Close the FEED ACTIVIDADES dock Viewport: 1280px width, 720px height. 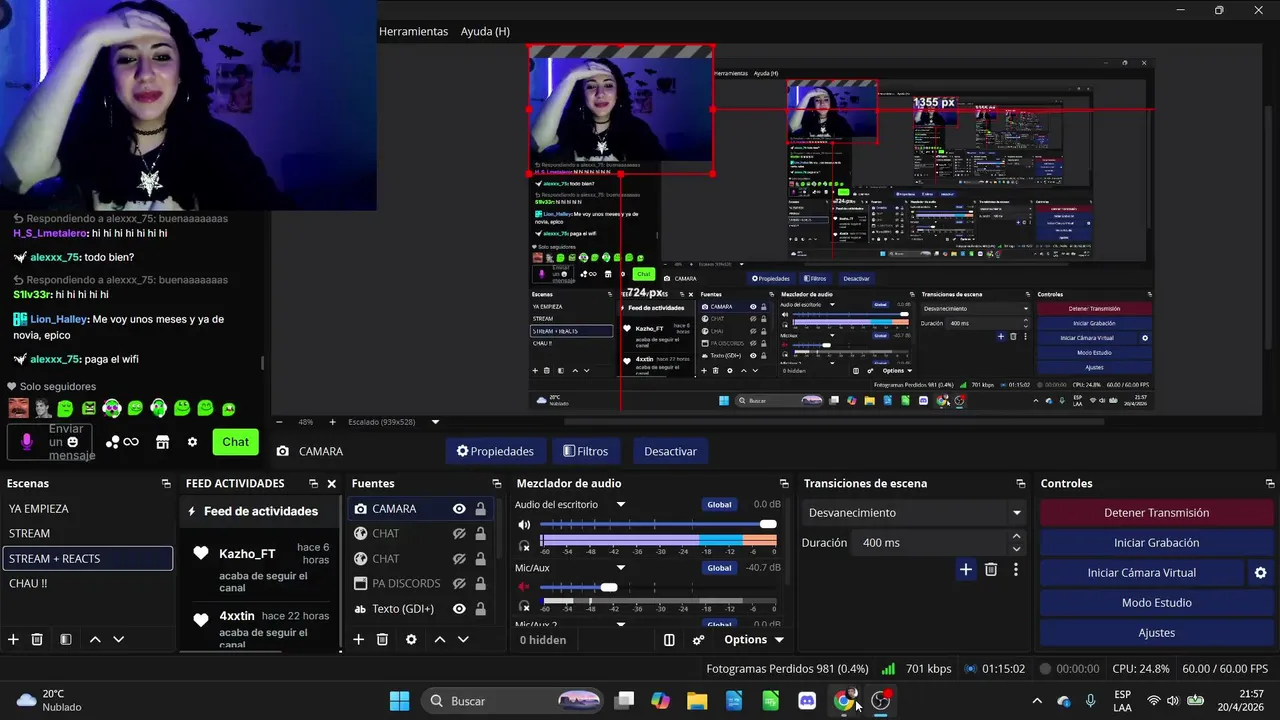click(332, 484)
